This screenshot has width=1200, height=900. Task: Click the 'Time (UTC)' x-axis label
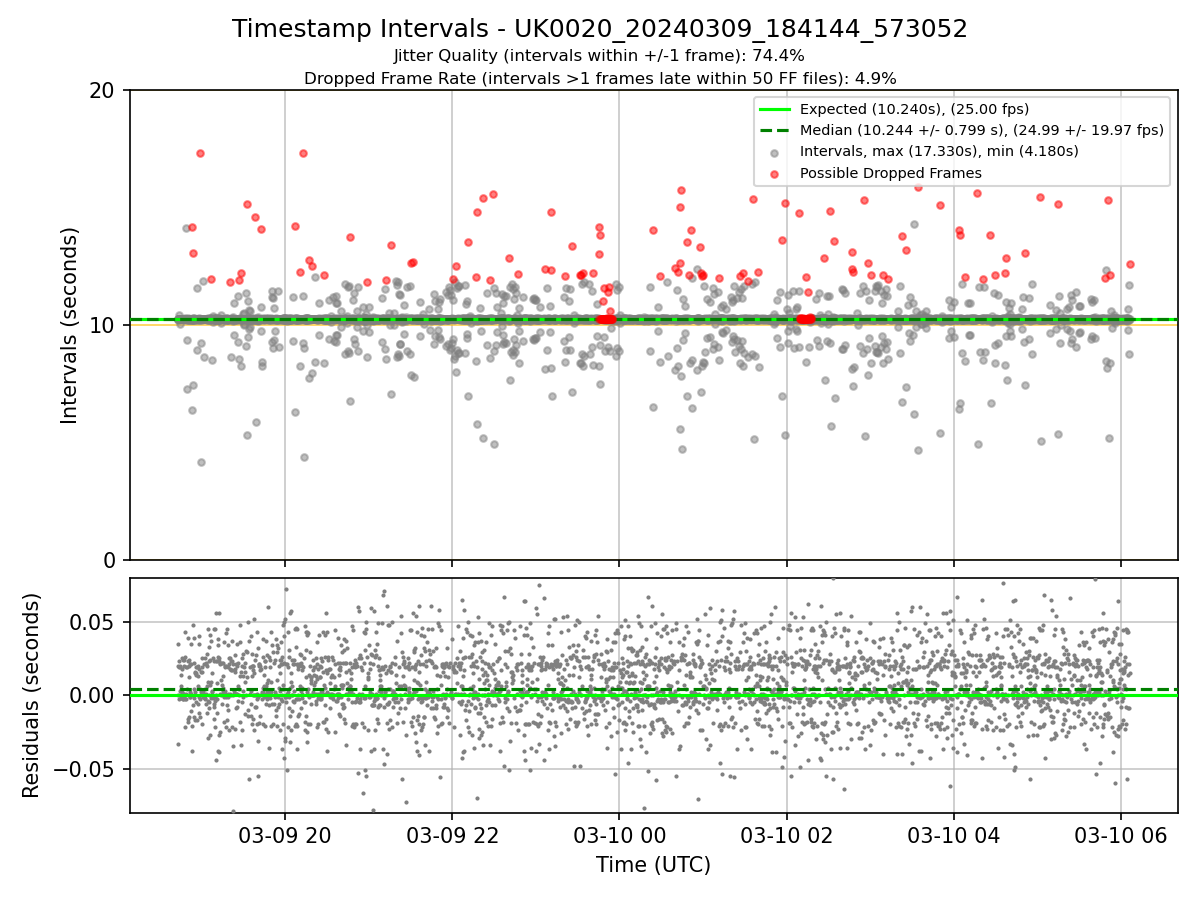click(653, 865)
